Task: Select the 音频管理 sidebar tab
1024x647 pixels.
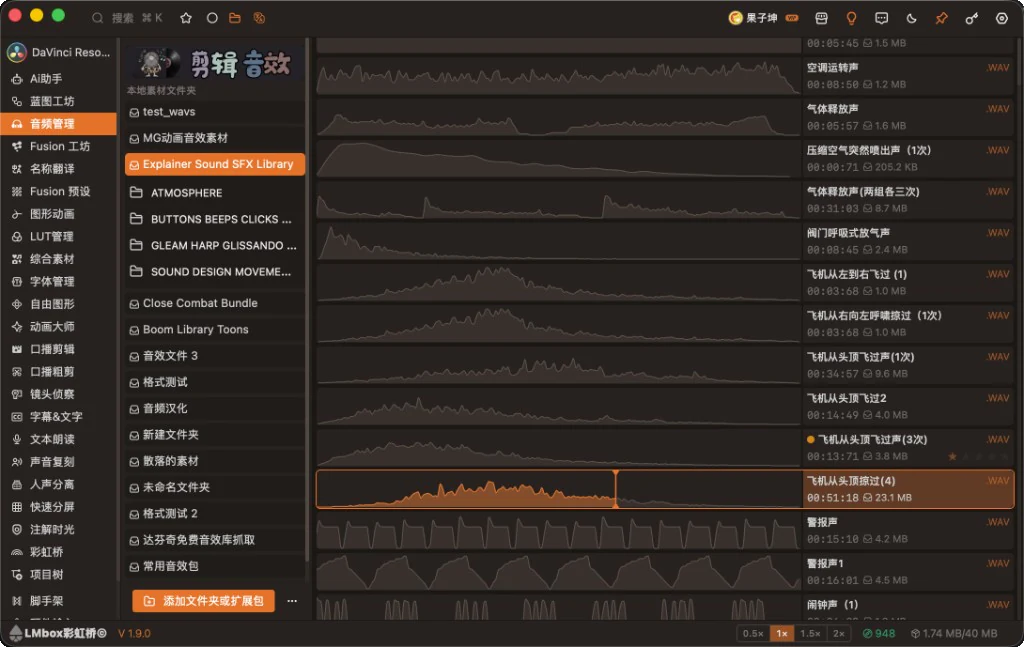Action: pos(58,124)
